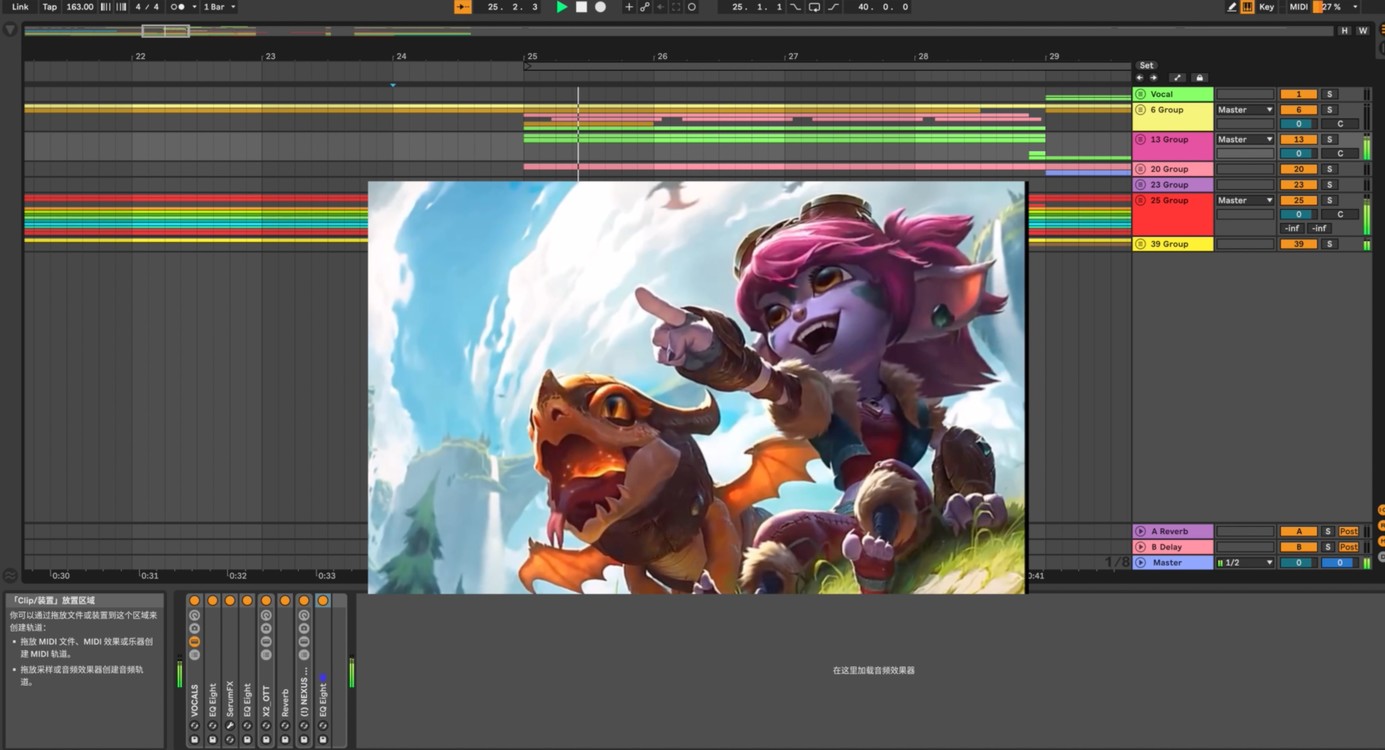Toggle X2_OTT device activator
Screen dimensions: 1385x750
coord(266,601)
